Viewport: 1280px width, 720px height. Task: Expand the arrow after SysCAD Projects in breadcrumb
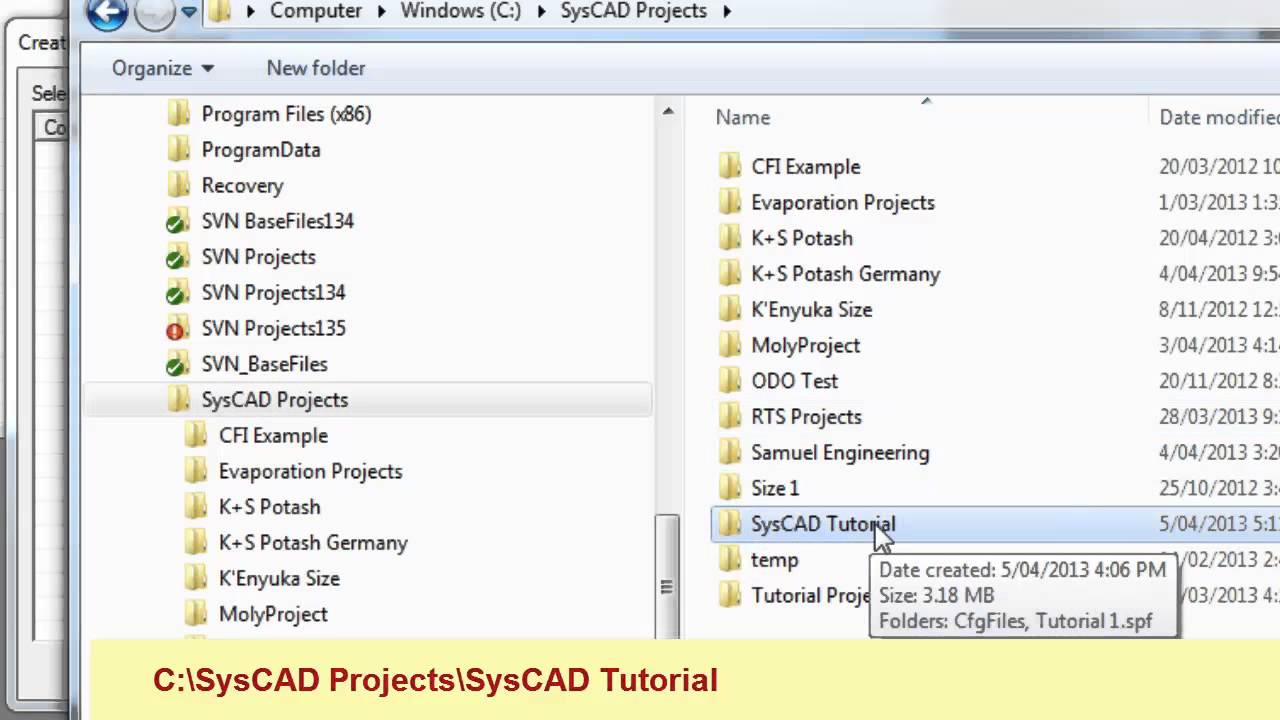point(727,12)
